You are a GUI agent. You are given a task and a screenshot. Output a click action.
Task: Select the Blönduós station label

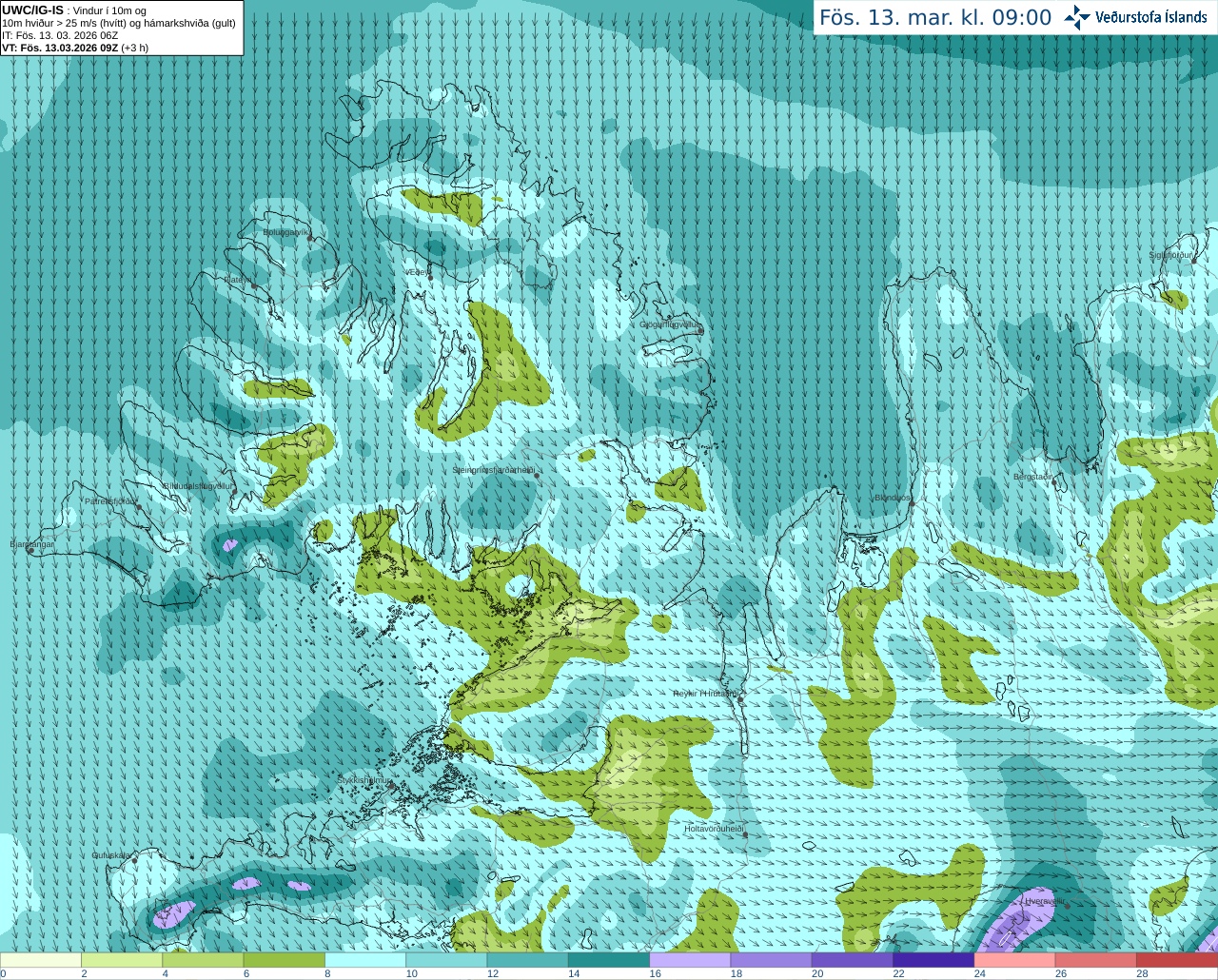point(893,498)
